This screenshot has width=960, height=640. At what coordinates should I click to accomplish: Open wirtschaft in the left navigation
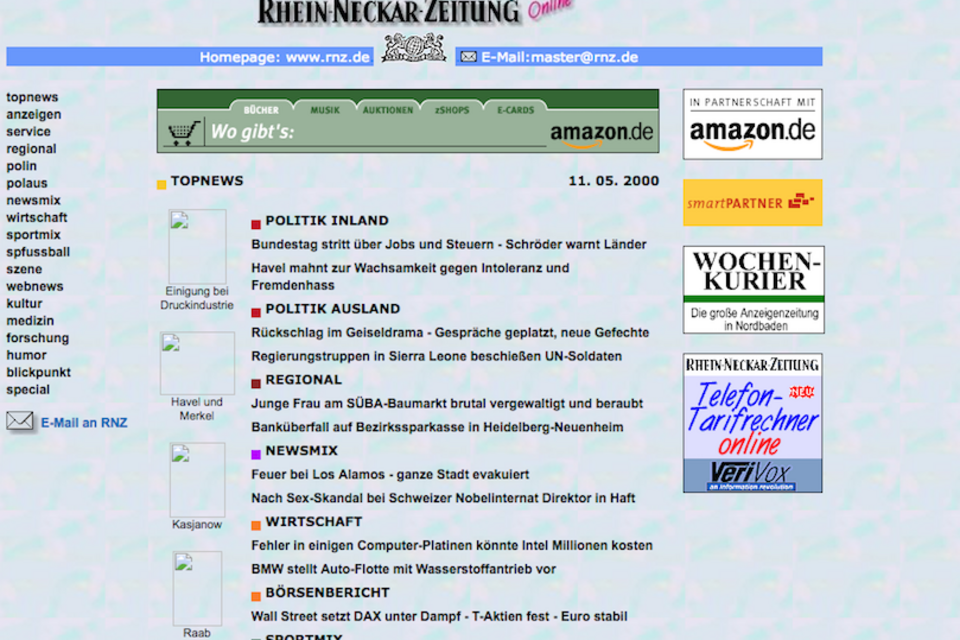coord(37,217)
